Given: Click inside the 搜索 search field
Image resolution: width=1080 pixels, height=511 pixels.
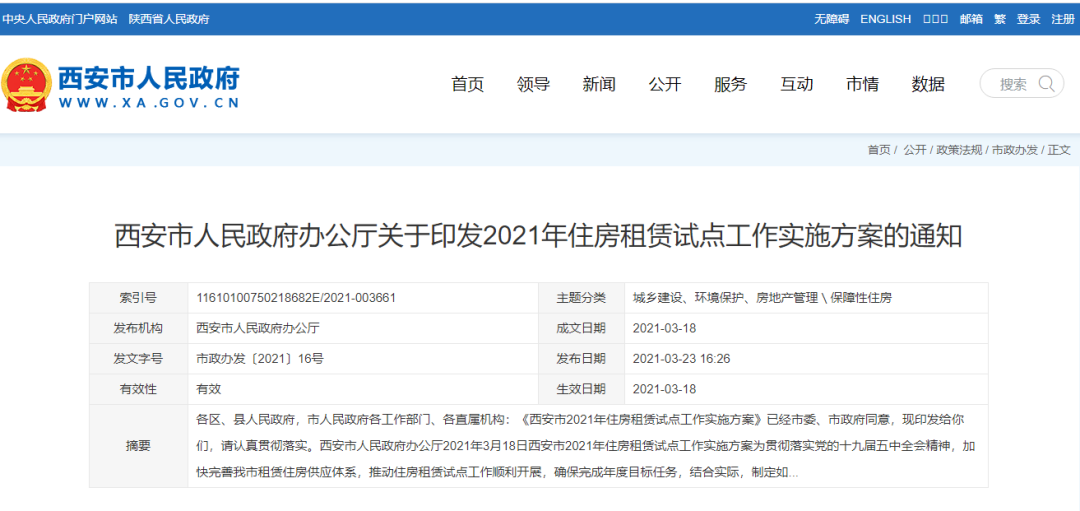Looking at the screenshot, I should click(x=1012, y=84).
